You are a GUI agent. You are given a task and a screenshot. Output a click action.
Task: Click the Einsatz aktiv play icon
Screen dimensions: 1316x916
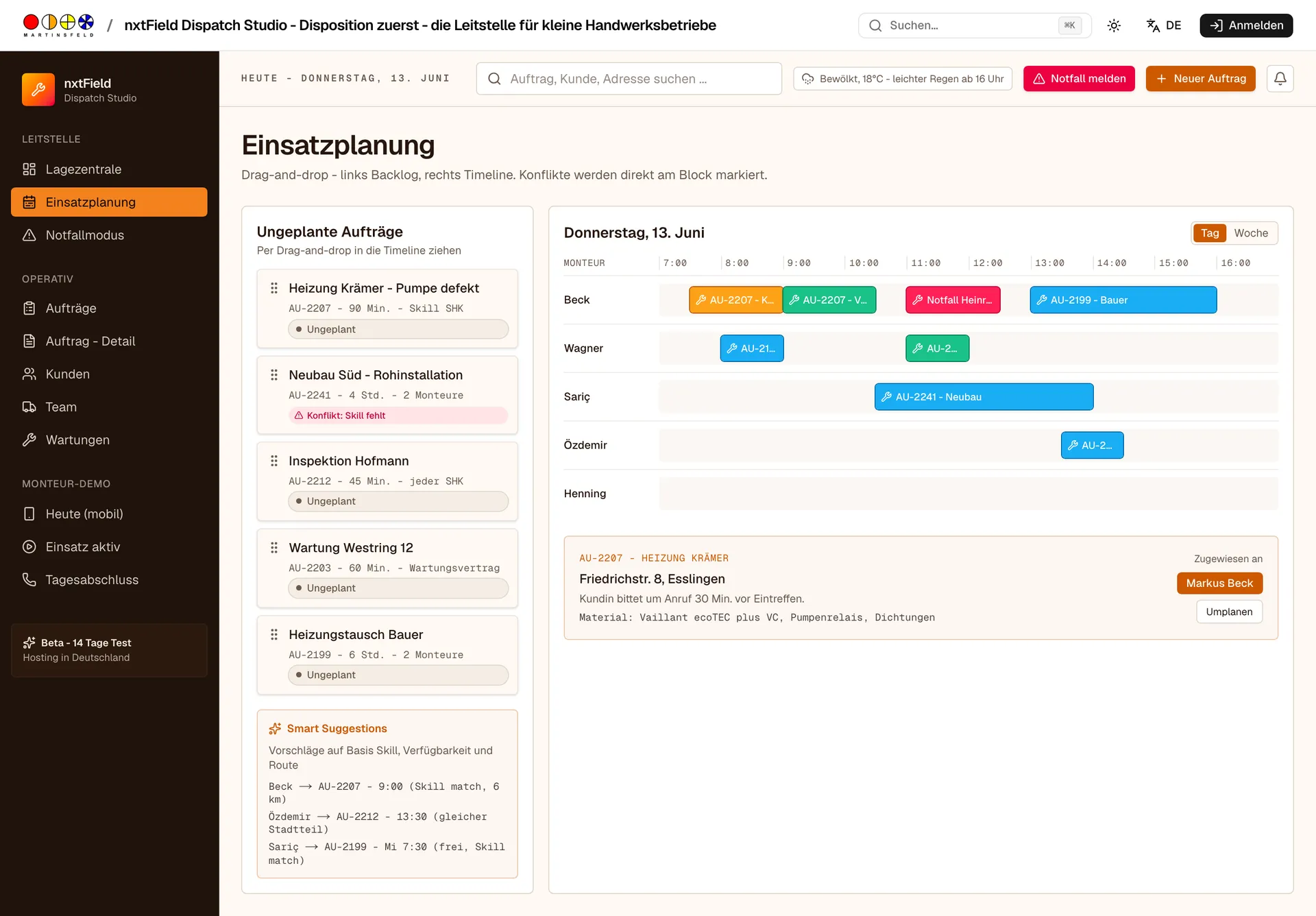coord(29,547)
